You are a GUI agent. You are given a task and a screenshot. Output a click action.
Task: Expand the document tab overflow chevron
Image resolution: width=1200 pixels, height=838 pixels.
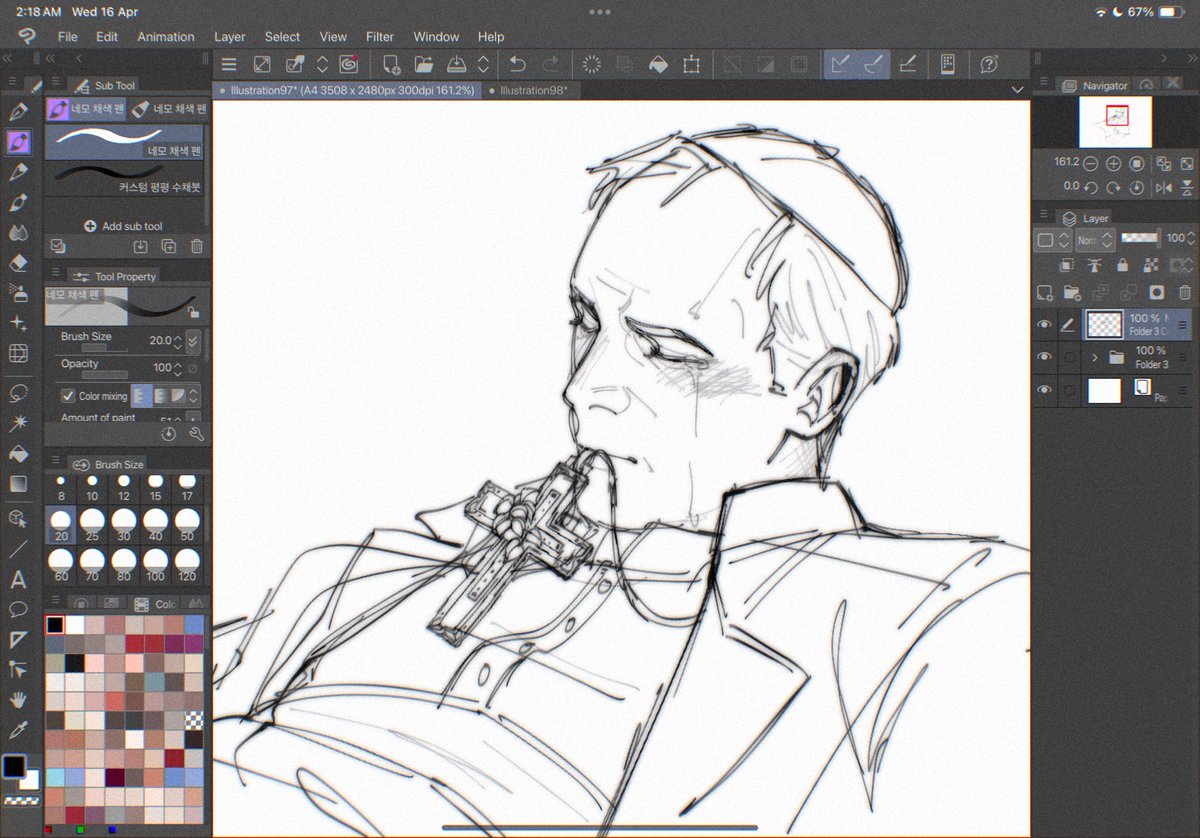[1018, 90]
